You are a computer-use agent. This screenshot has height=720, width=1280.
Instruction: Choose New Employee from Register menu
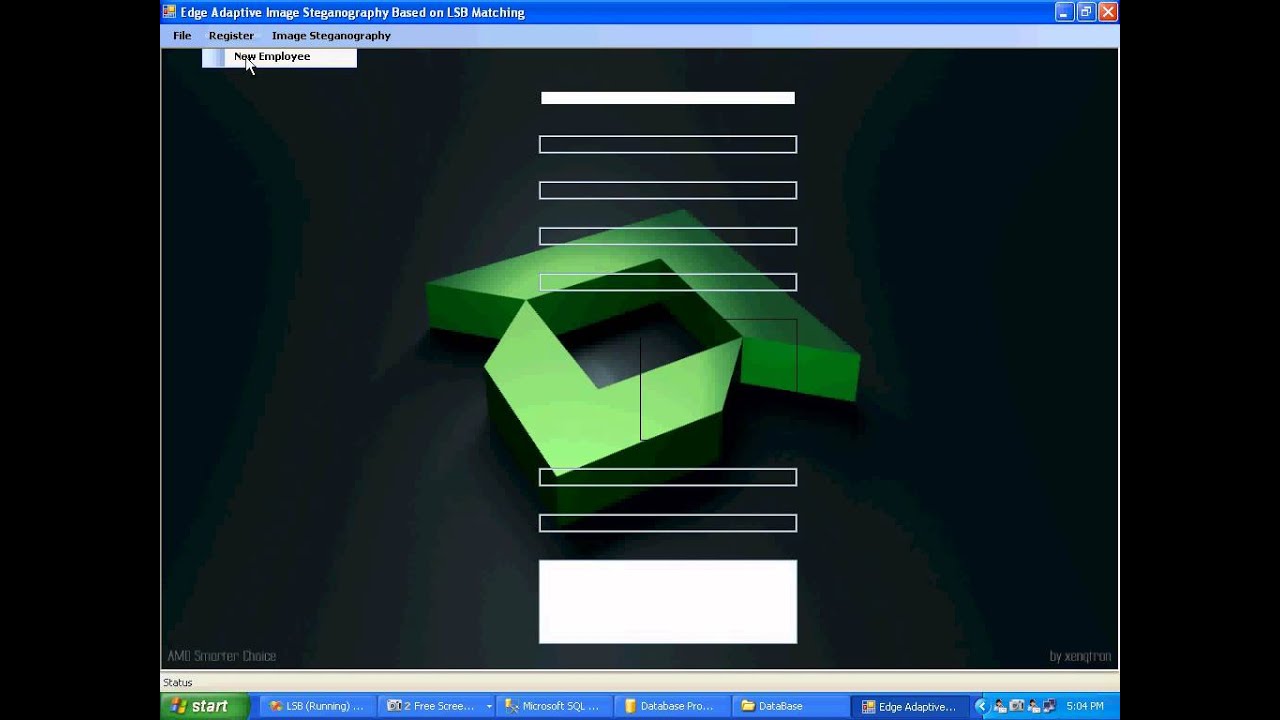[x=279, y=57]
